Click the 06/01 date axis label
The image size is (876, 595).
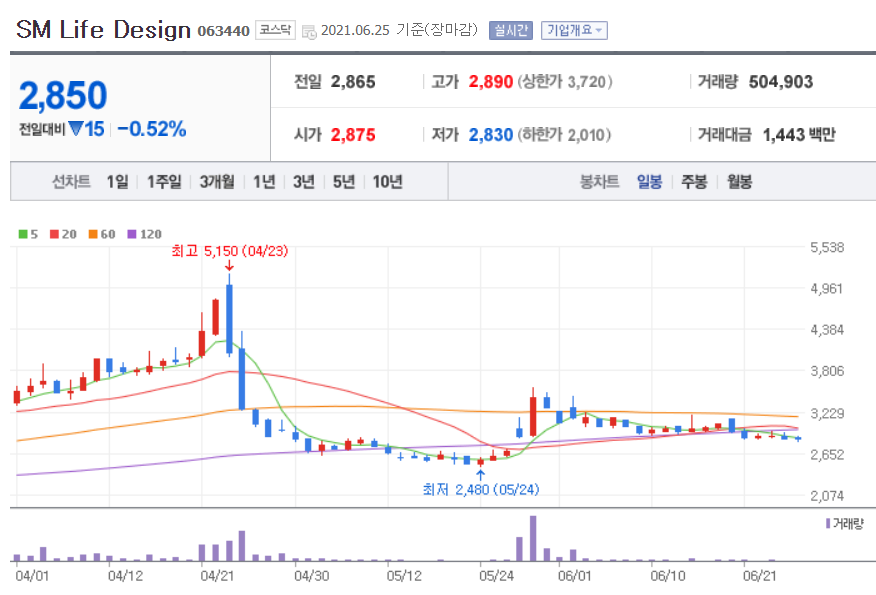click(574, 575)
